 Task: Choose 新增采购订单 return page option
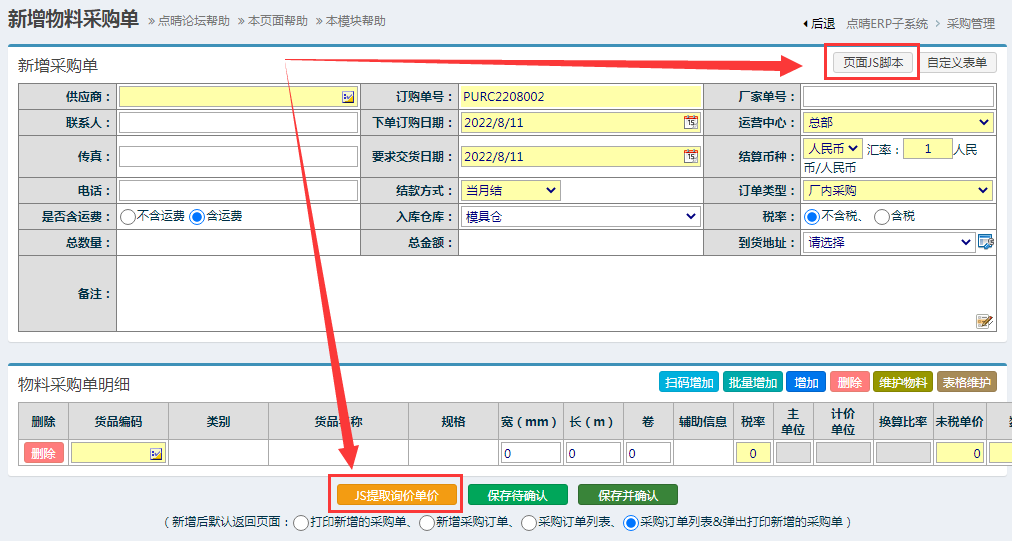pyautogui.click(x=428, y=522)
